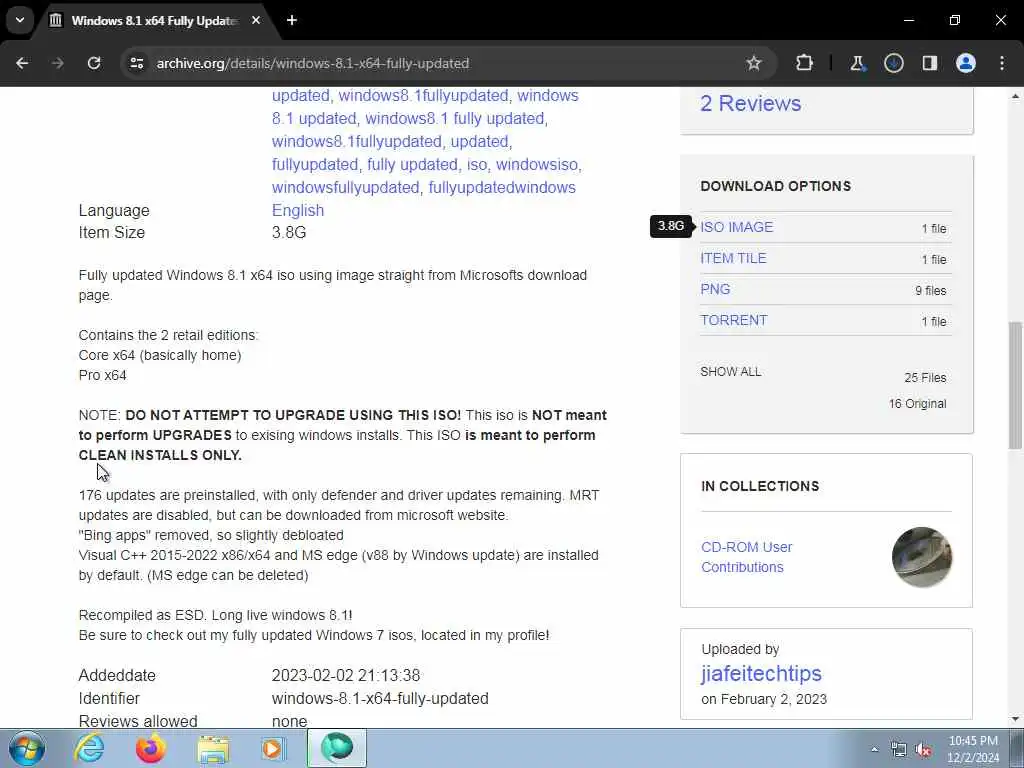Screen dimensions: 1024x768
Task: Show hidden system tray icons
Action: (x=874, y=749)
